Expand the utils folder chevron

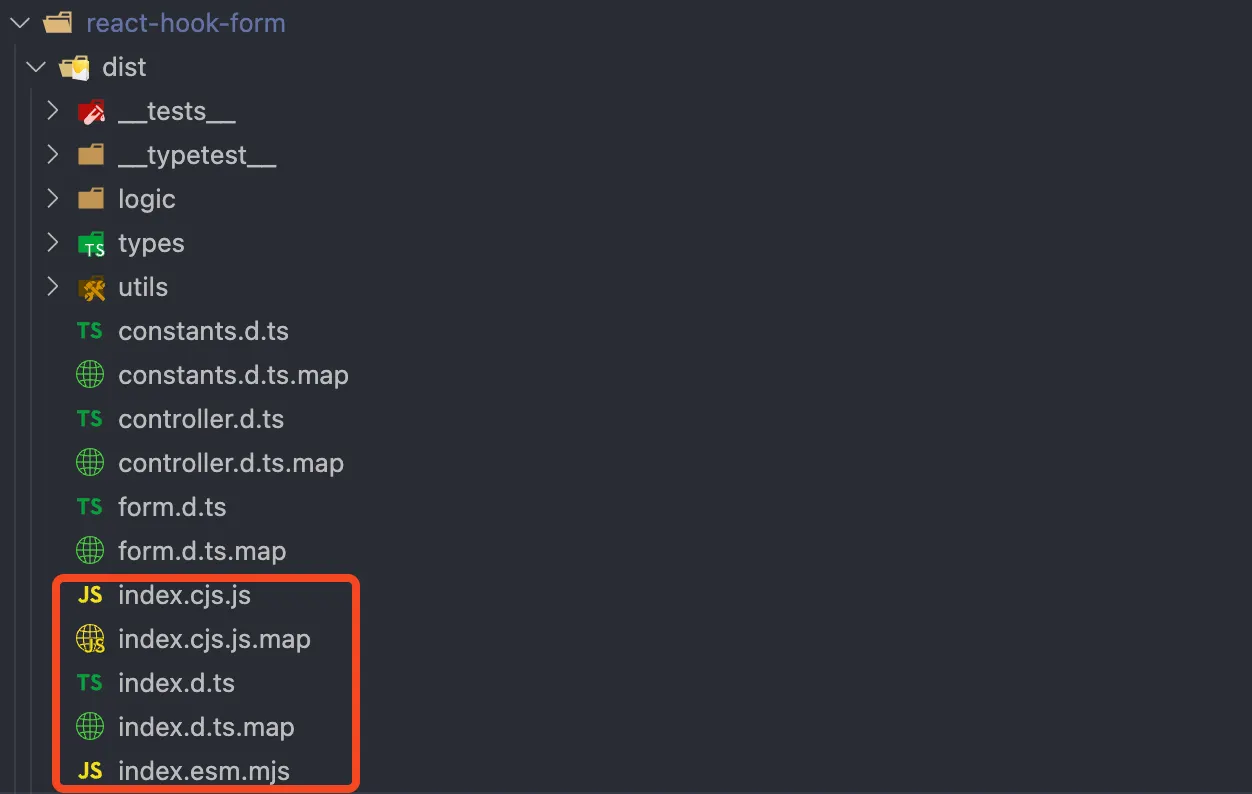53,287
